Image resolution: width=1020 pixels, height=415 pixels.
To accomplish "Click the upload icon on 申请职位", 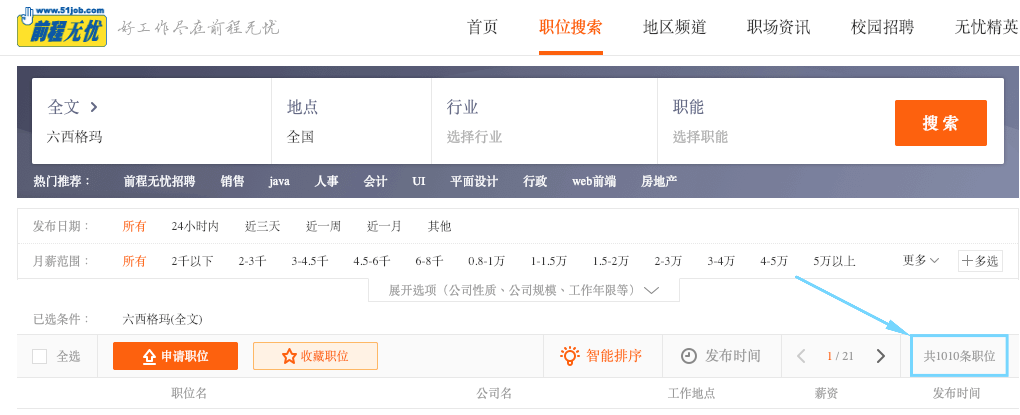I will click(149, 356).
